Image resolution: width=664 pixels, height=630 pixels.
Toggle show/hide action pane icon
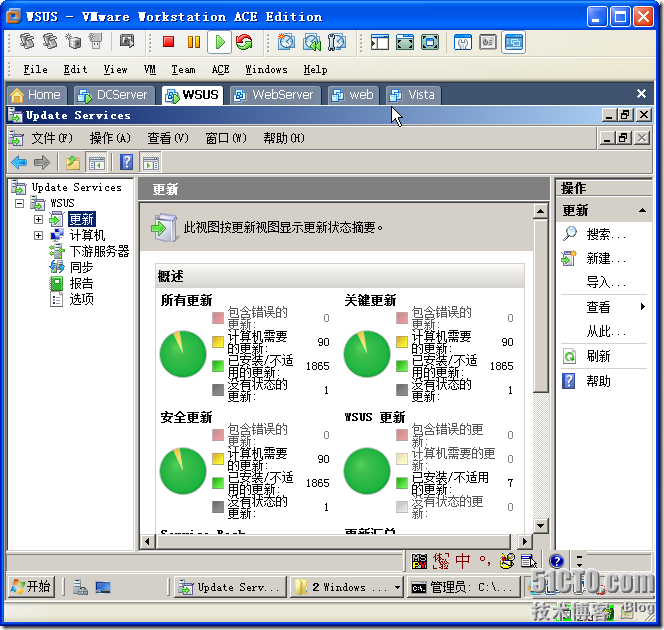(x=151, y=163)
